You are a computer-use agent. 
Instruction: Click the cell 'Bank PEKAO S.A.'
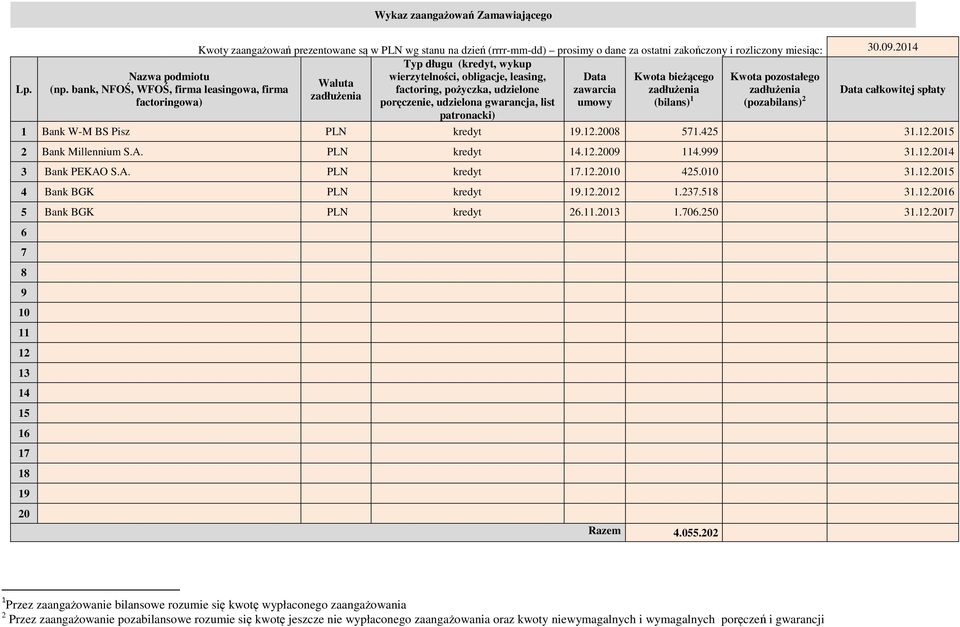click(169, 172)
